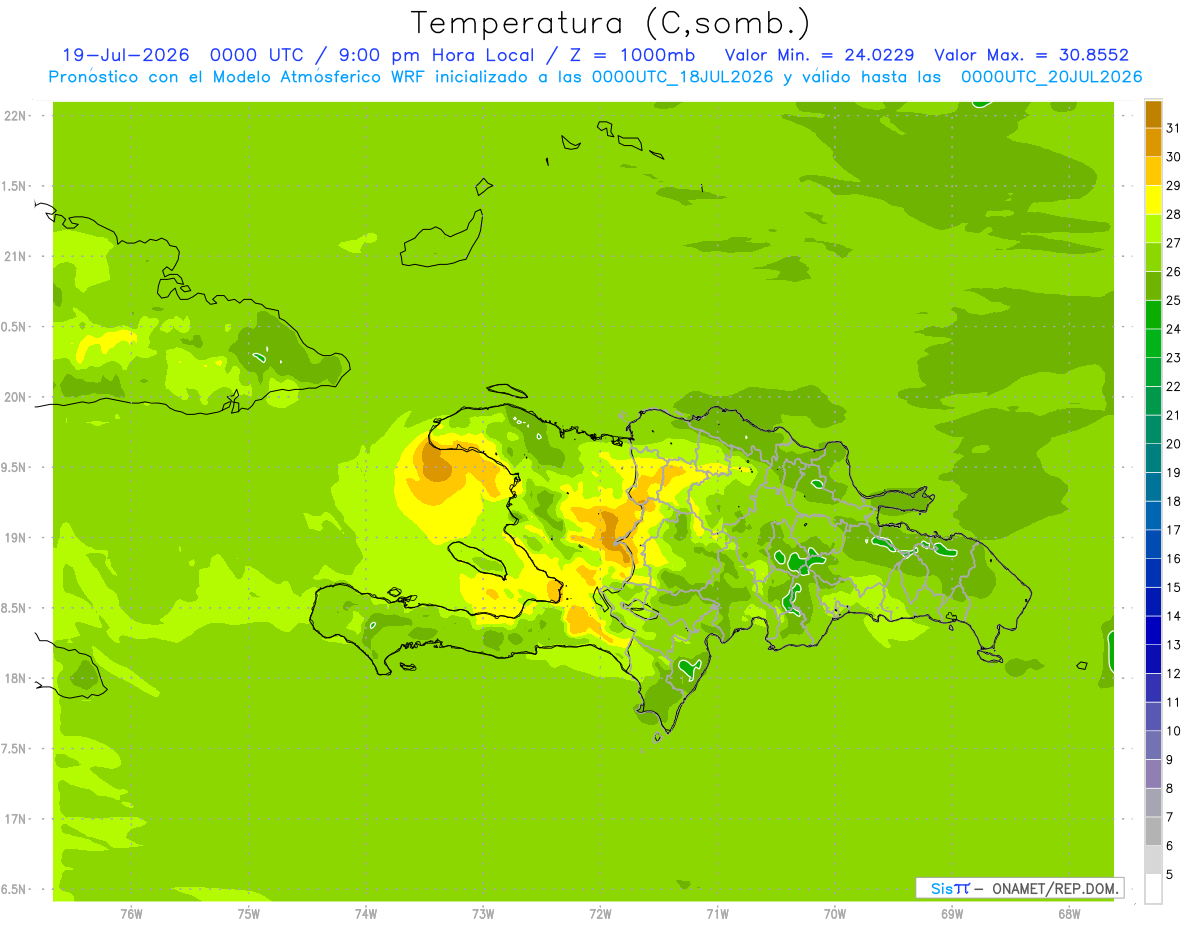This screenshot has width=1200, height=927.
Task: Click the legend value "31"
Action: pyautogui.click(x=1173, y=127)
